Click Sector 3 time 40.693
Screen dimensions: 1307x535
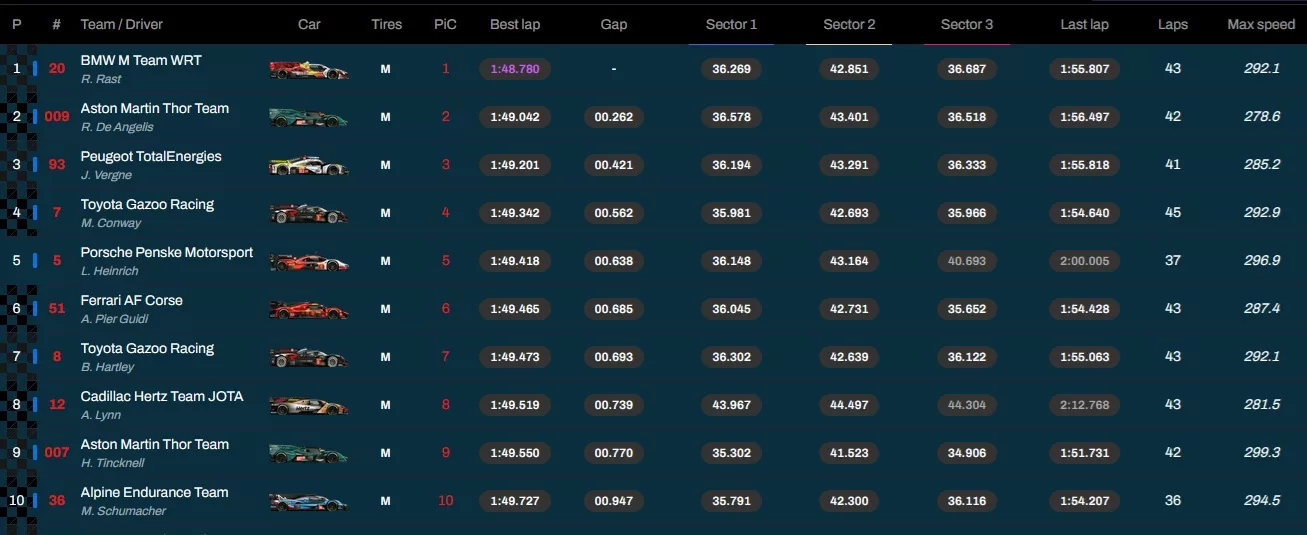coord(967,261)
